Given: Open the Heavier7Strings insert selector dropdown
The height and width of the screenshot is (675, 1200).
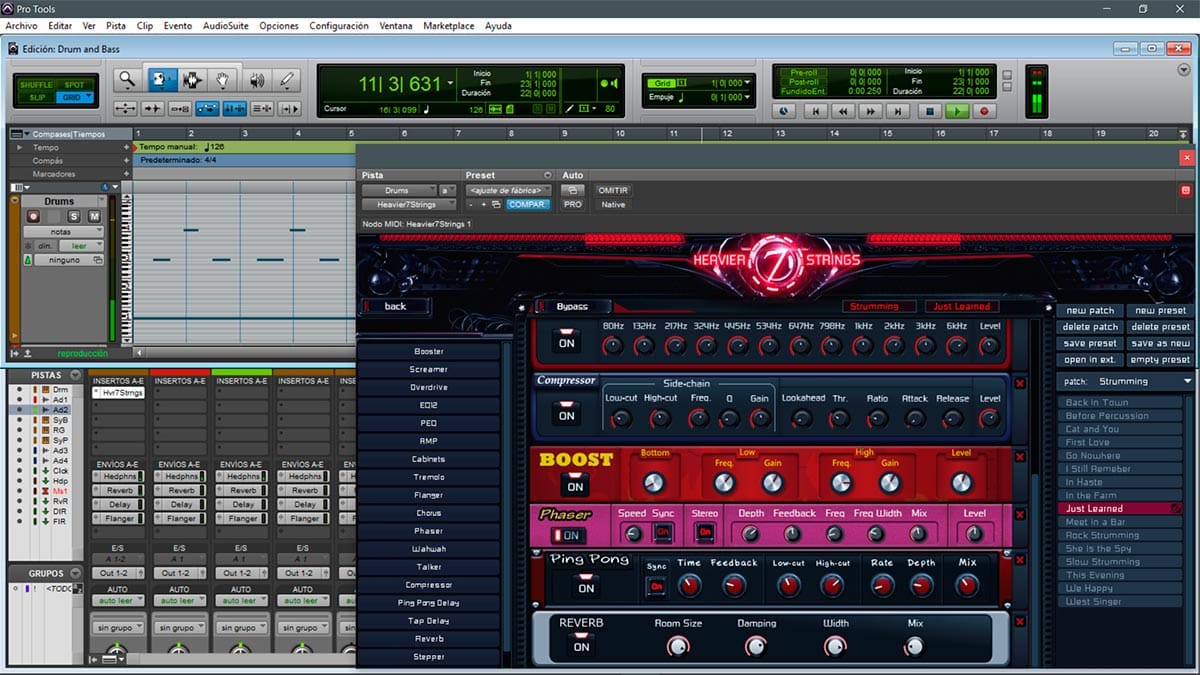Looking at the screenshot, I should click(409, 204).
